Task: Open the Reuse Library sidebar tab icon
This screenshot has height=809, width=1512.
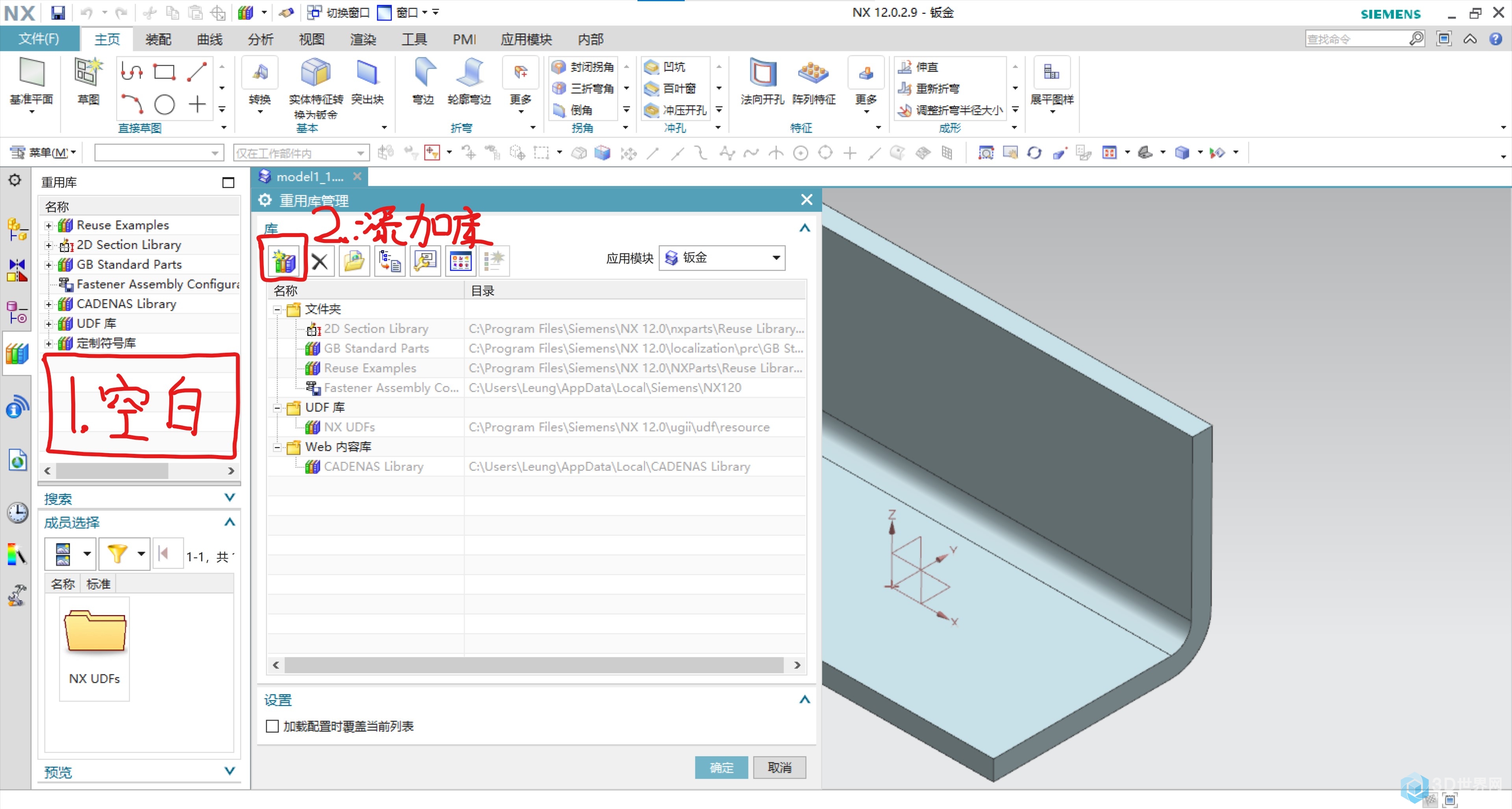Action: pyautogui.click(x=17, y=353)
